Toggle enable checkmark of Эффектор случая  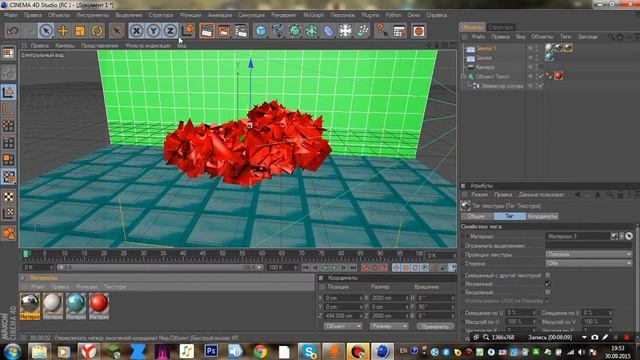coord(541,86)
